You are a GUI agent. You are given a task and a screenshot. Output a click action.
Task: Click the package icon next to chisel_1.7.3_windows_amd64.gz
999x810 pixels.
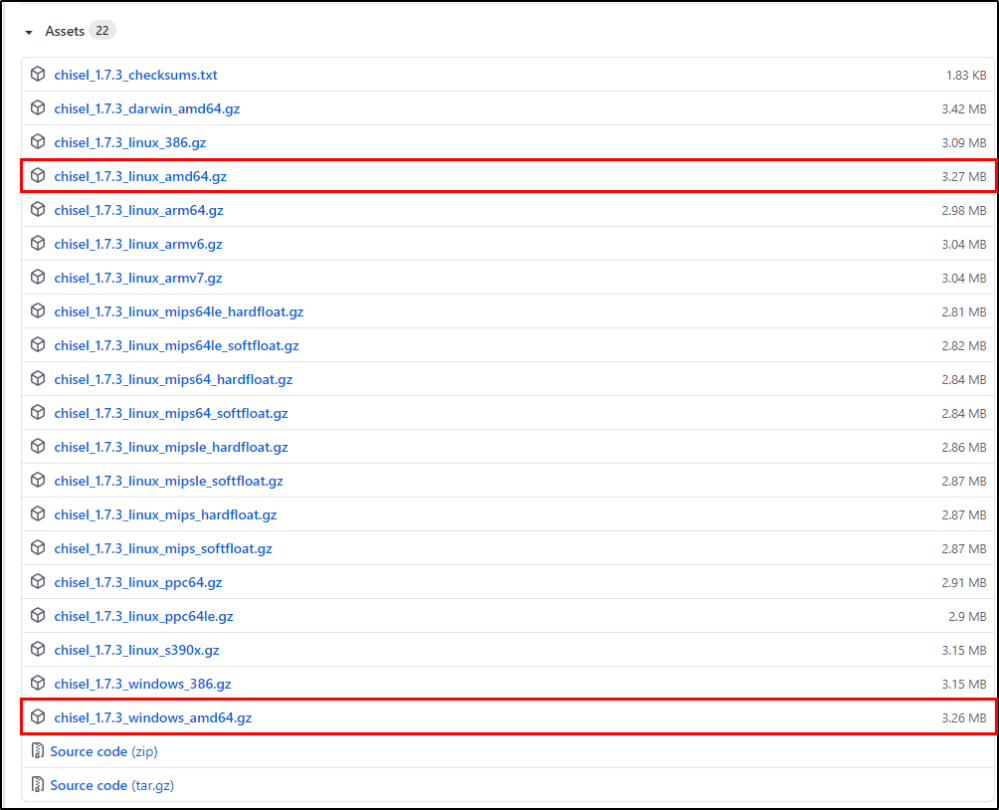[38, 717]
